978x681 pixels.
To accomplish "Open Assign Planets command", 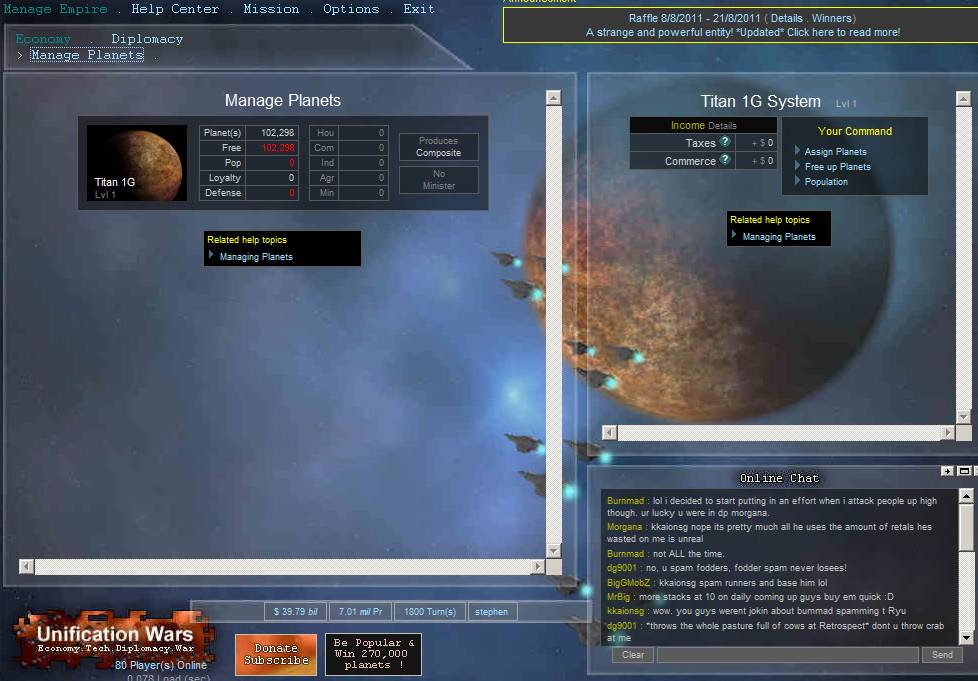I will 835,152.
